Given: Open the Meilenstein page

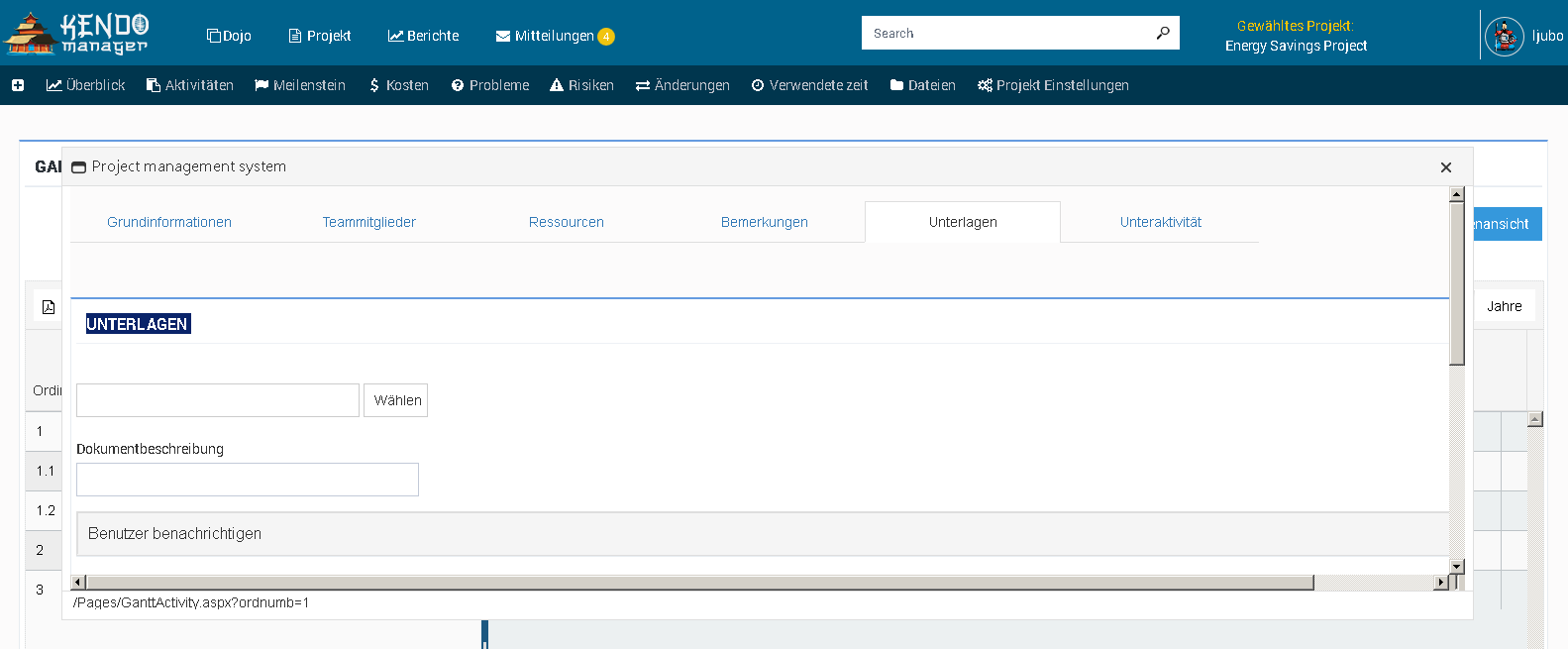Looking at the screenshot, I should click(300, 85).
